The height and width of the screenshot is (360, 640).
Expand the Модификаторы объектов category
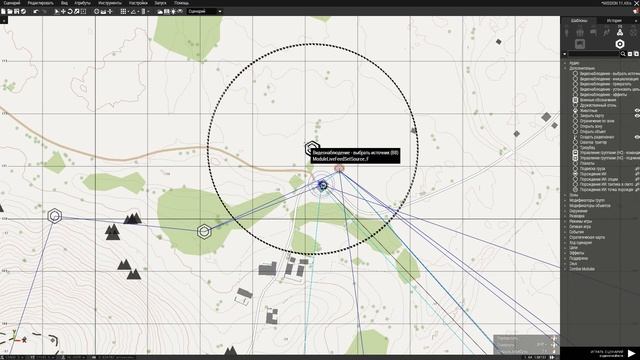565,206
